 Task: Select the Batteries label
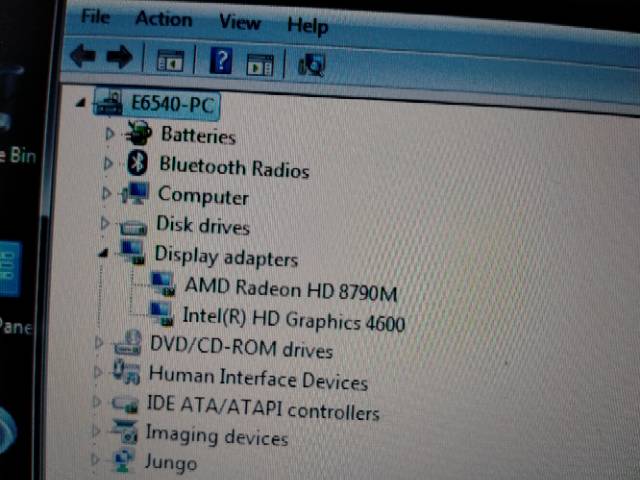click(x=198, y=135)
